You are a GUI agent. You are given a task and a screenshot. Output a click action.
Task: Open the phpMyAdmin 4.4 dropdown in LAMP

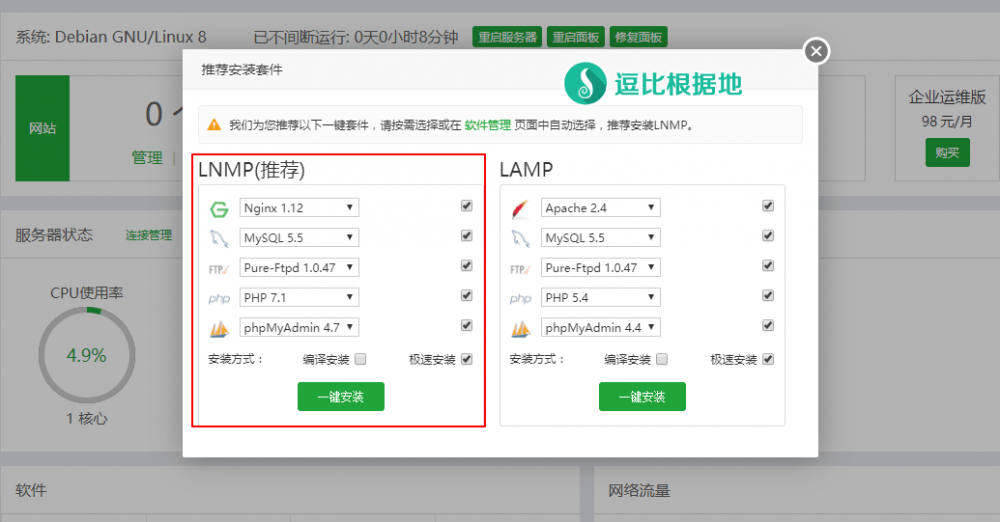coord(600,328)
